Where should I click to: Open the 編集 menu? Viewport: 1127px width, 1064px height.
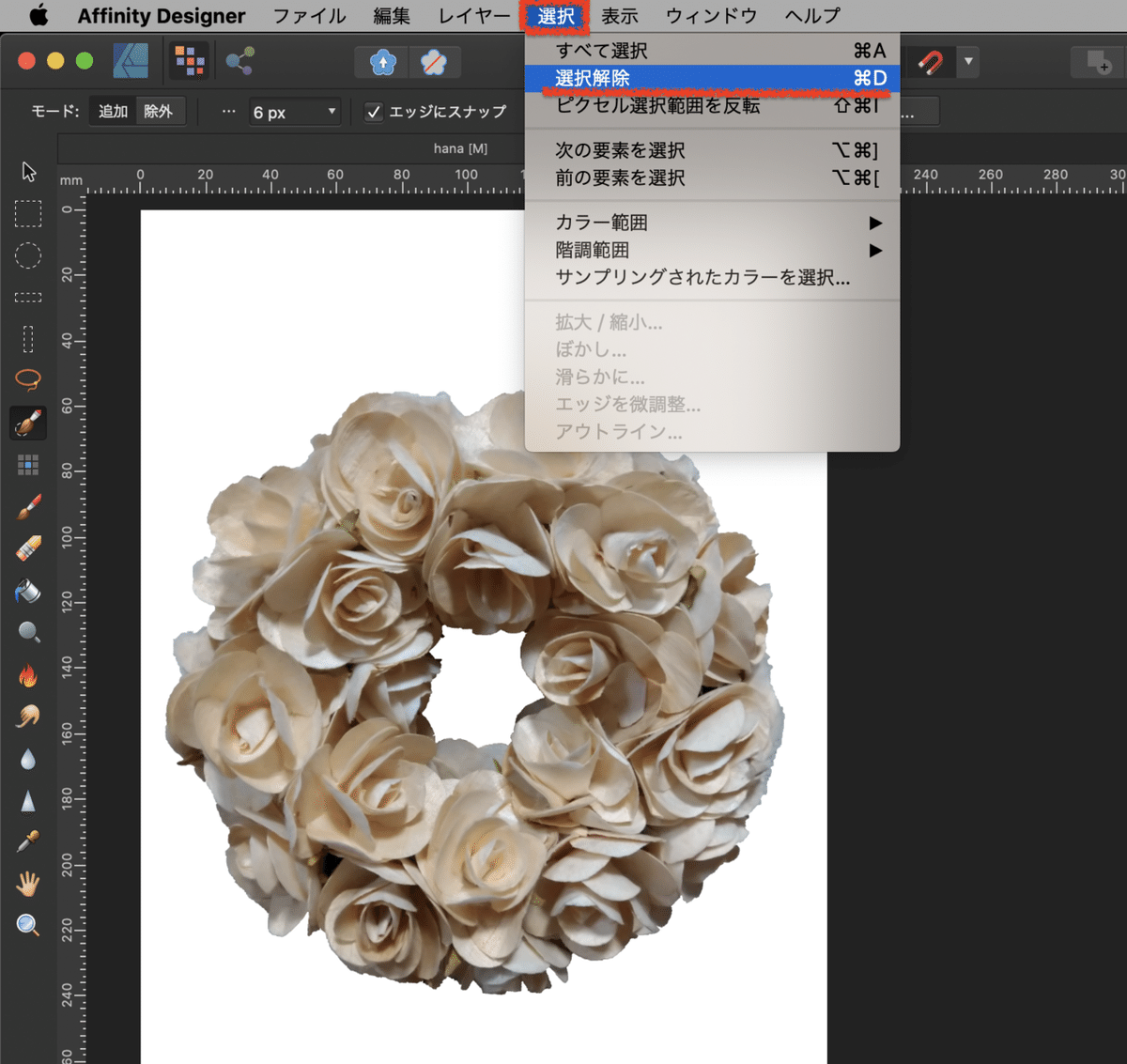click(391, 16)
